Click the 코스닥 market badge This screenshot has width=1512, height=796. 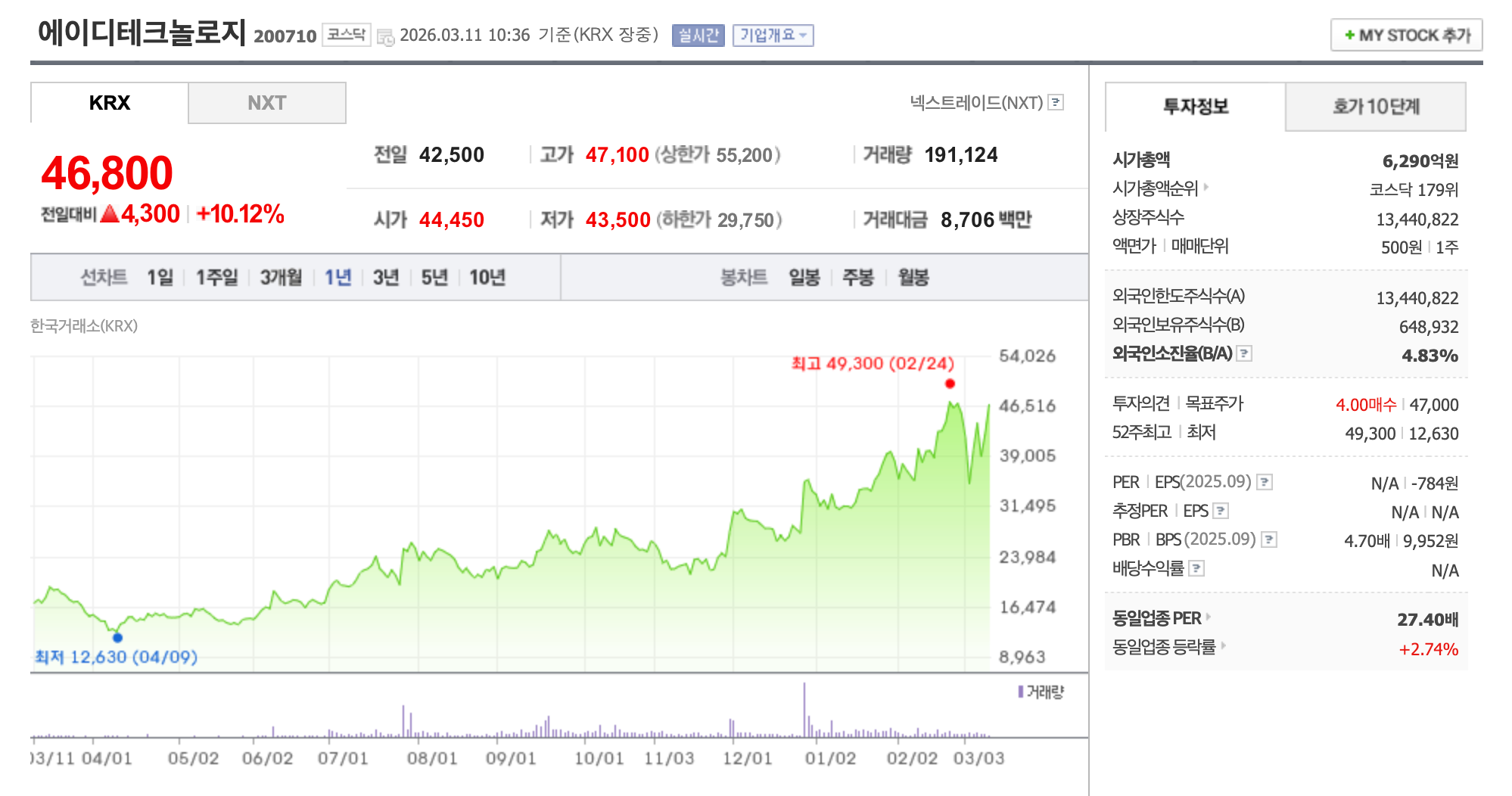(347, 35)
